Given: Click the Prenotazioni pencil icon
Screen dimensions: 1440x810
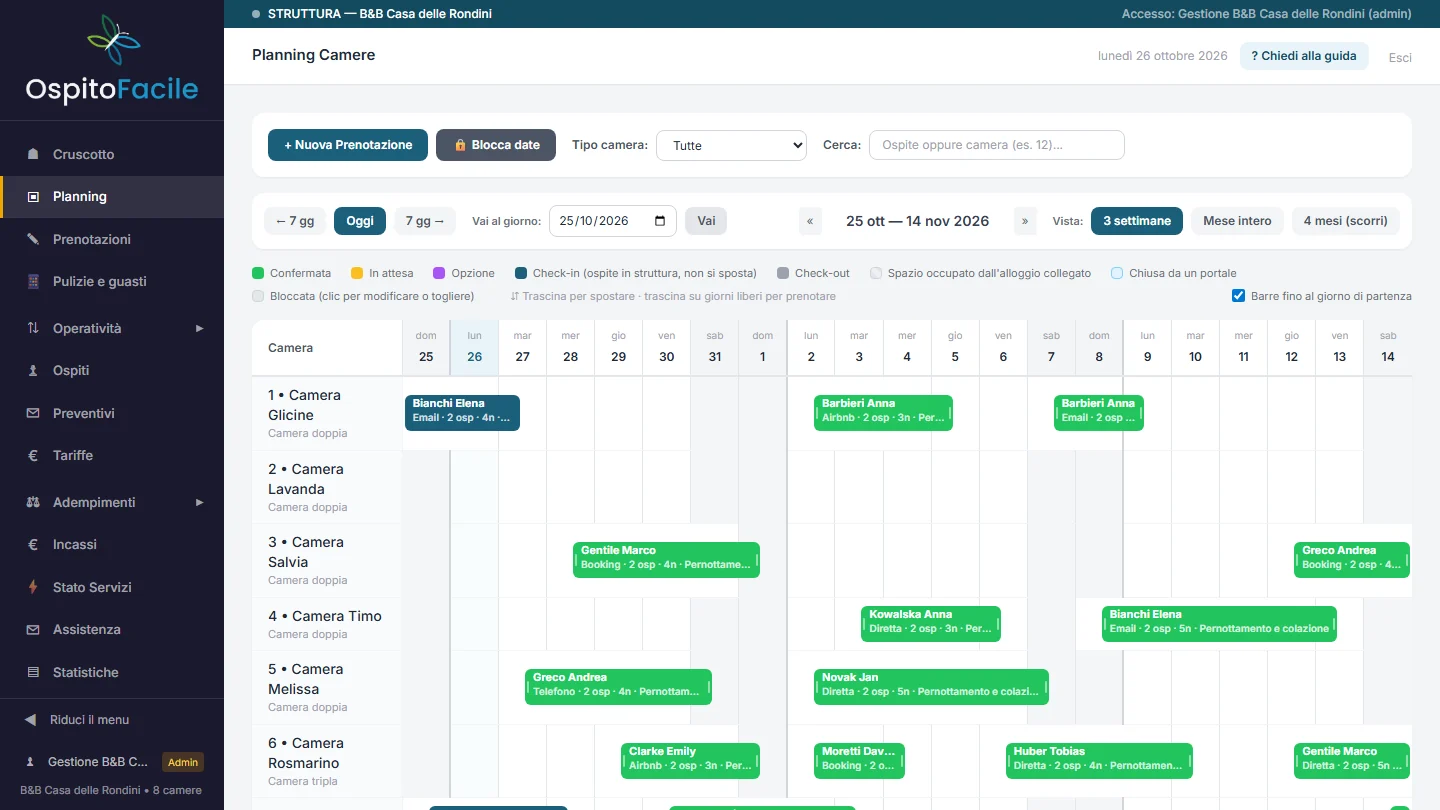Looking at the screenshot, I should 33,239.
